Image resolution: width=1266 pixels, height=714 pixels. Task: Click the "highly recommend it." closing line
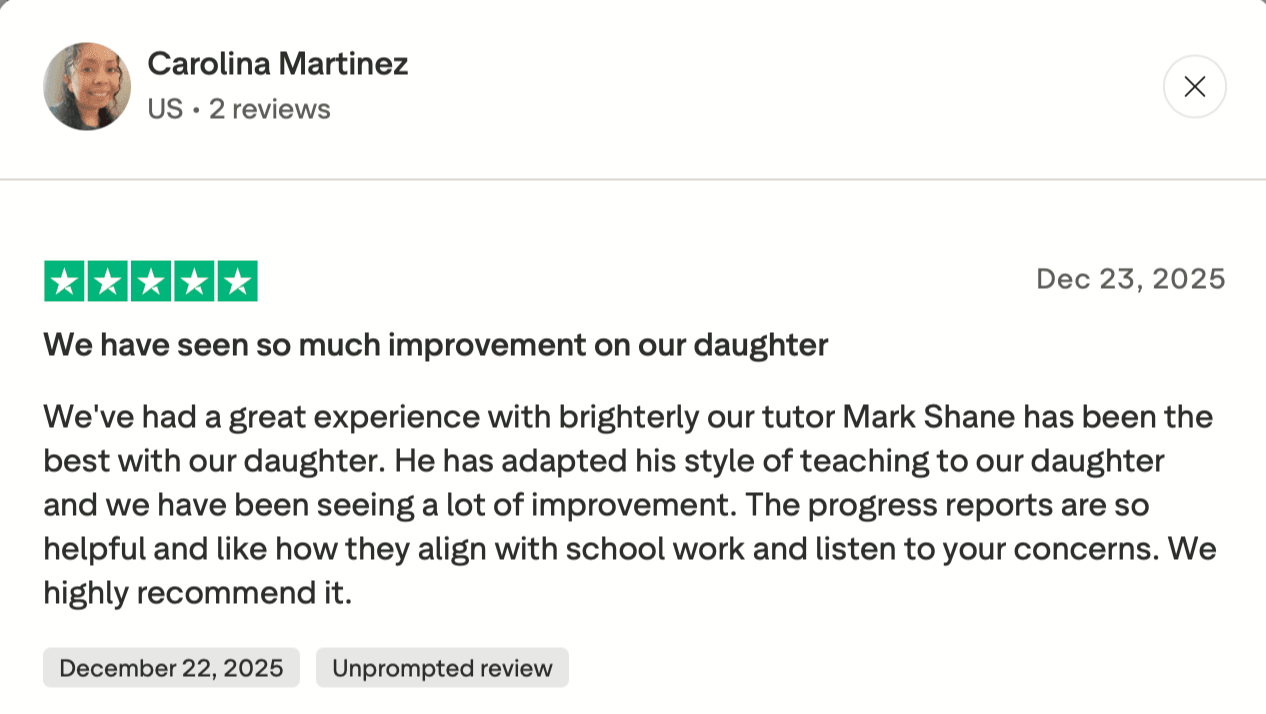[197, 594]
